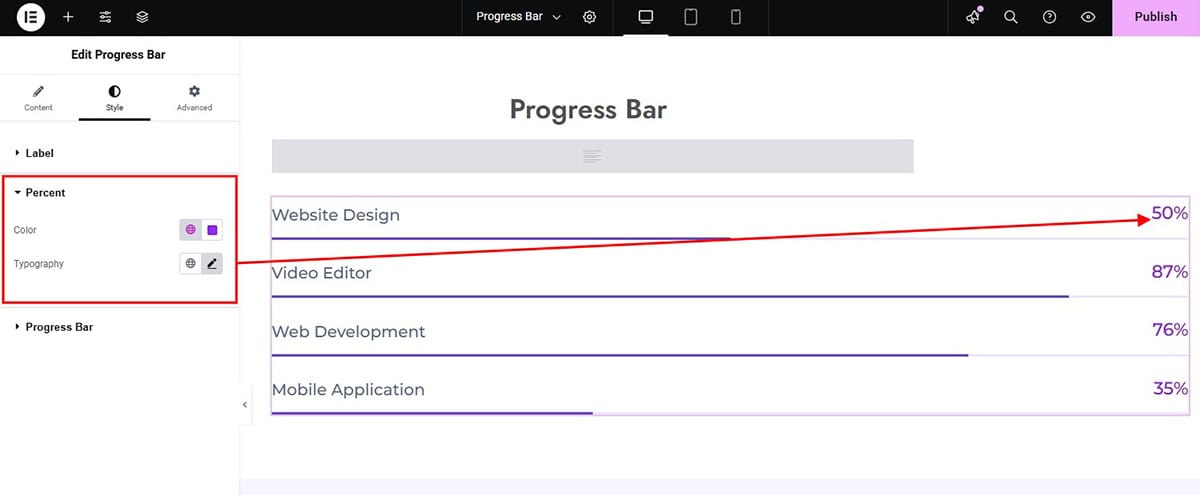Add a new element with plus icon
1200x495 pixels.
coord(68,17)
